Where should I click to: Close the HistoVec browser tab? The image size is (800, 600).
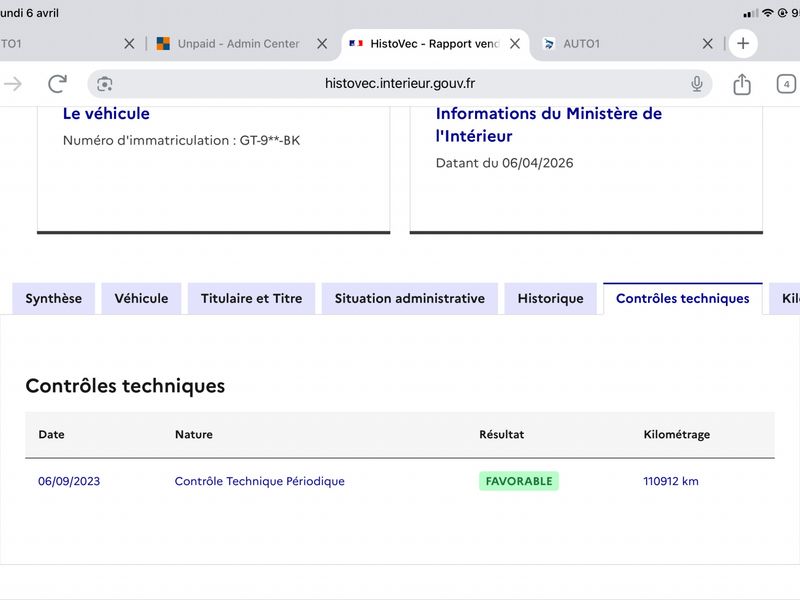515,44
